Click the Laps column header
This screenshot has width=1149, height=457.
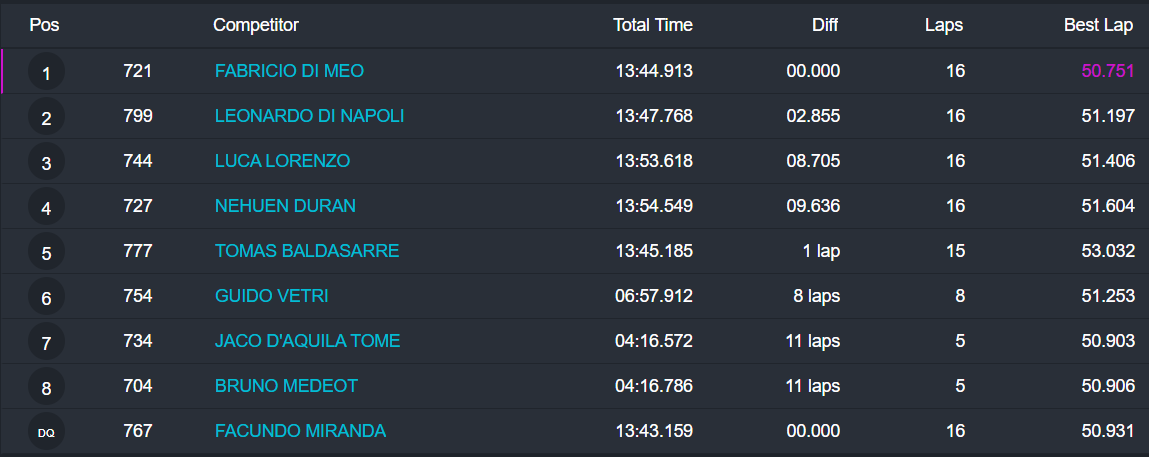(944, 25)
